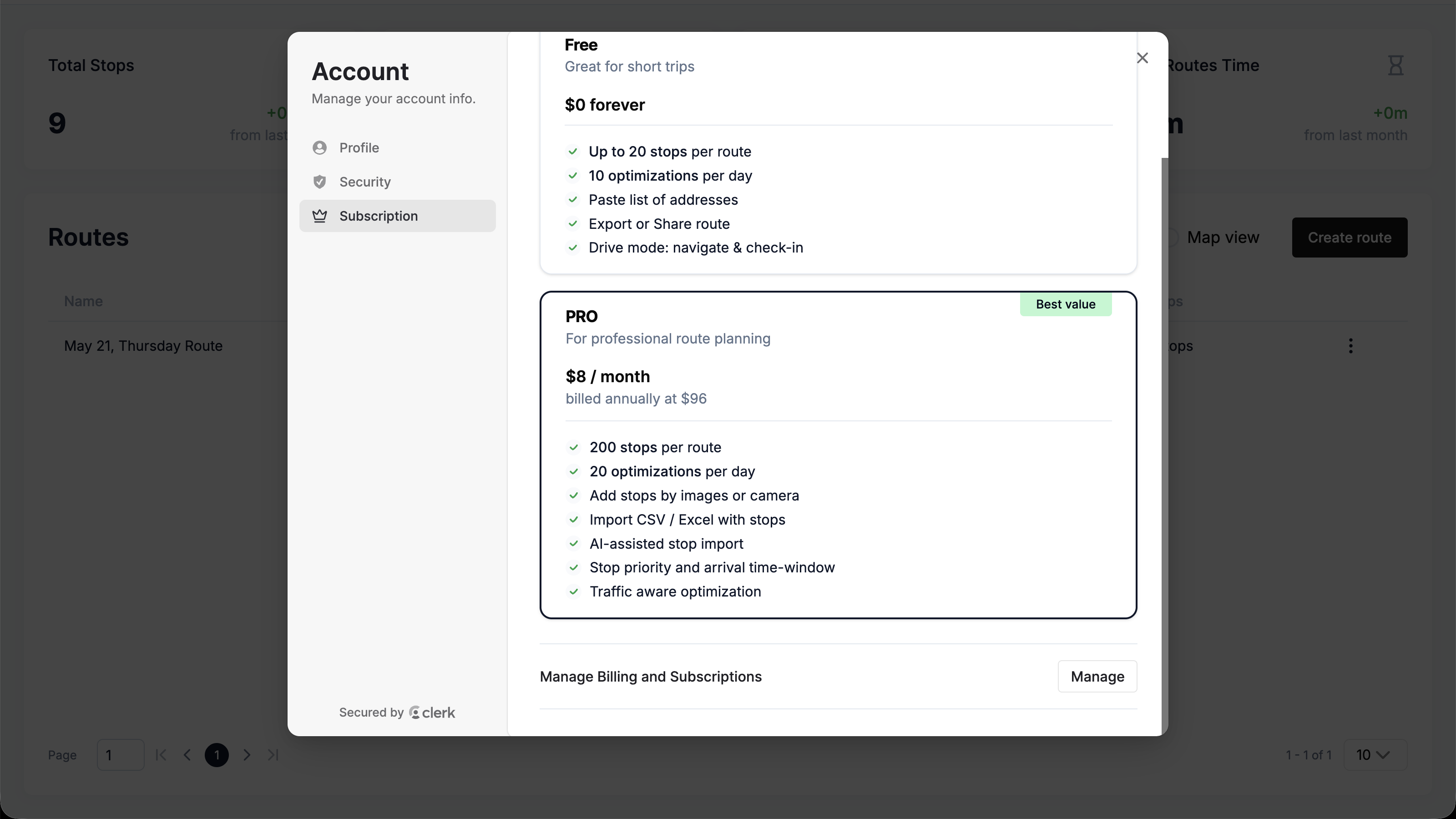Open the Security section
This screenshot has width=1456, height=819.
397,182
